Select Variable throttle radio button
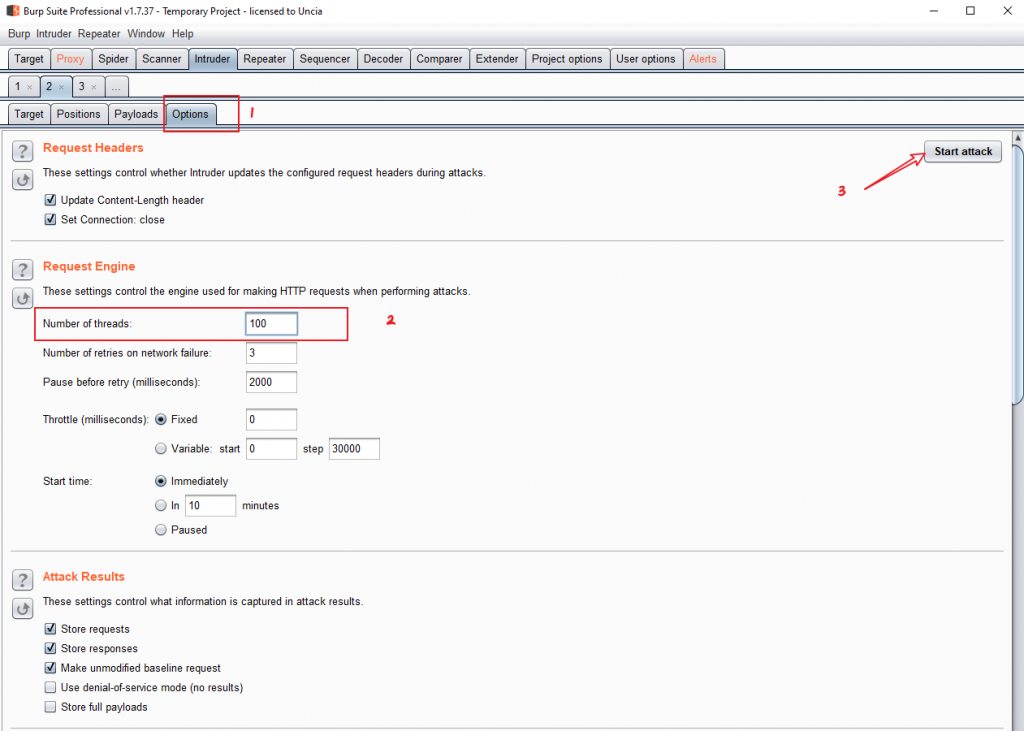1024x731 pixels. coord(161,449)
